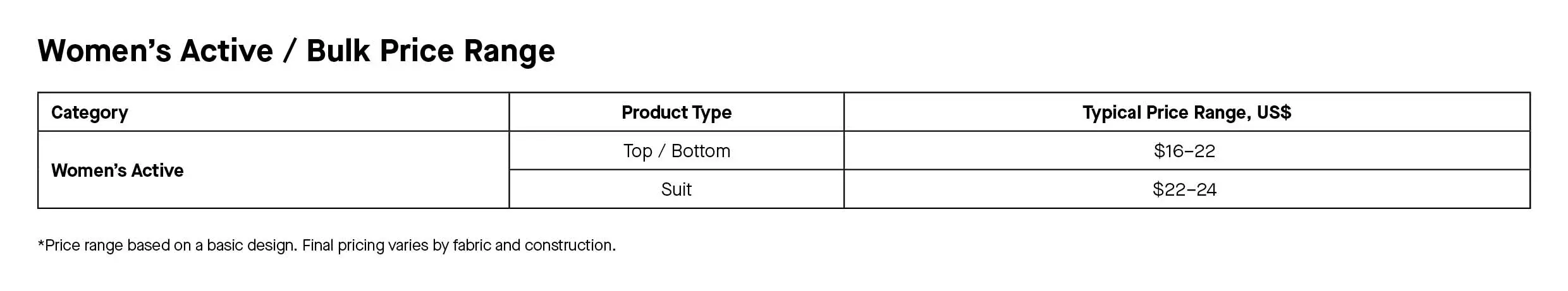Click the word "Bottom" in the table
Screen dimensions: 1568x291
pyautogui.click(x=701, y=151)
